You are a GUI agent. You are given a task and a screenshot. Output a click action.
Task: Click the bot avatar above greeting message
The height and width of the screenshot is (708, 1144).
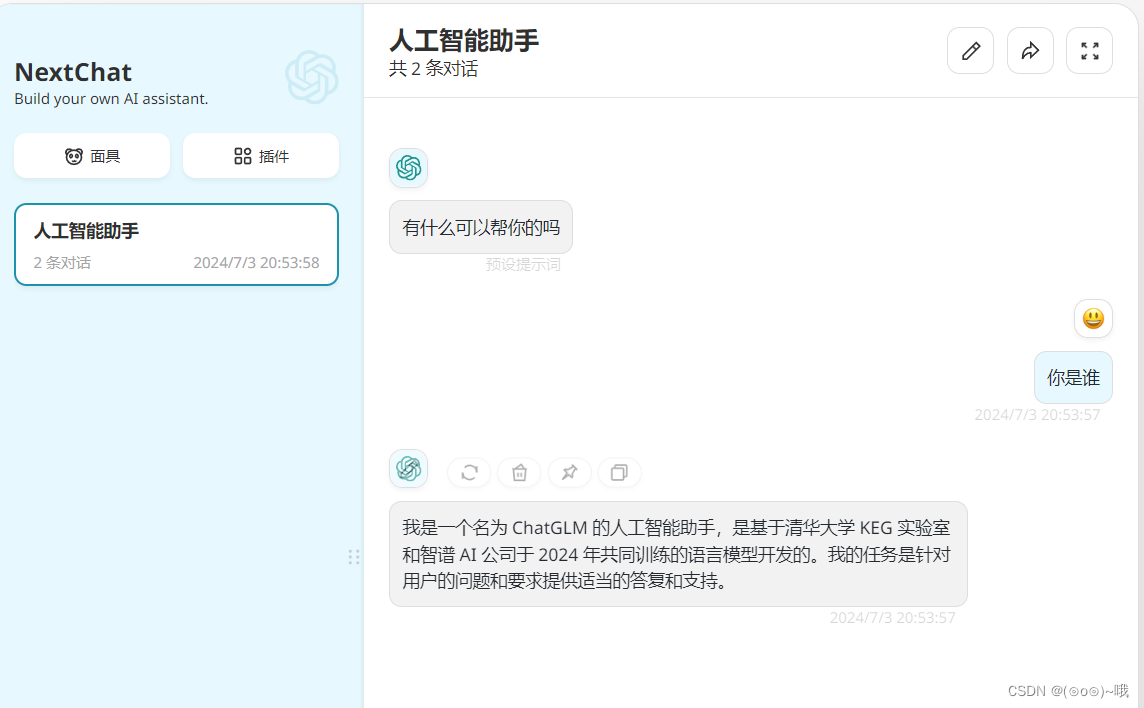409,168
